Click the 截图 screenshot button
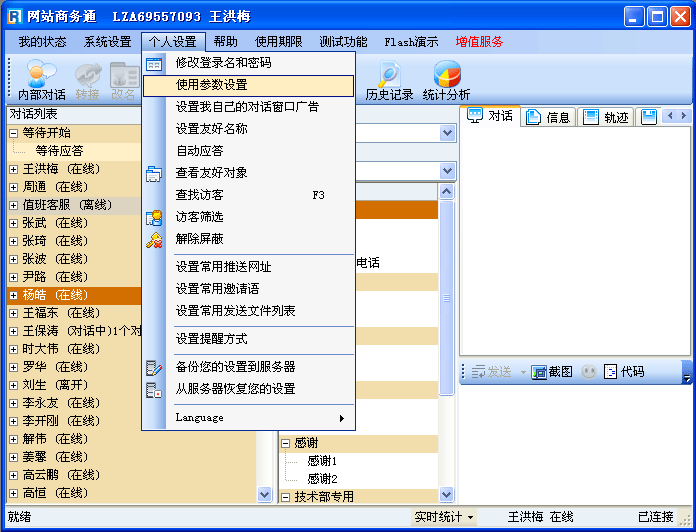Viewport: 696px width, 532px height. 552,372
